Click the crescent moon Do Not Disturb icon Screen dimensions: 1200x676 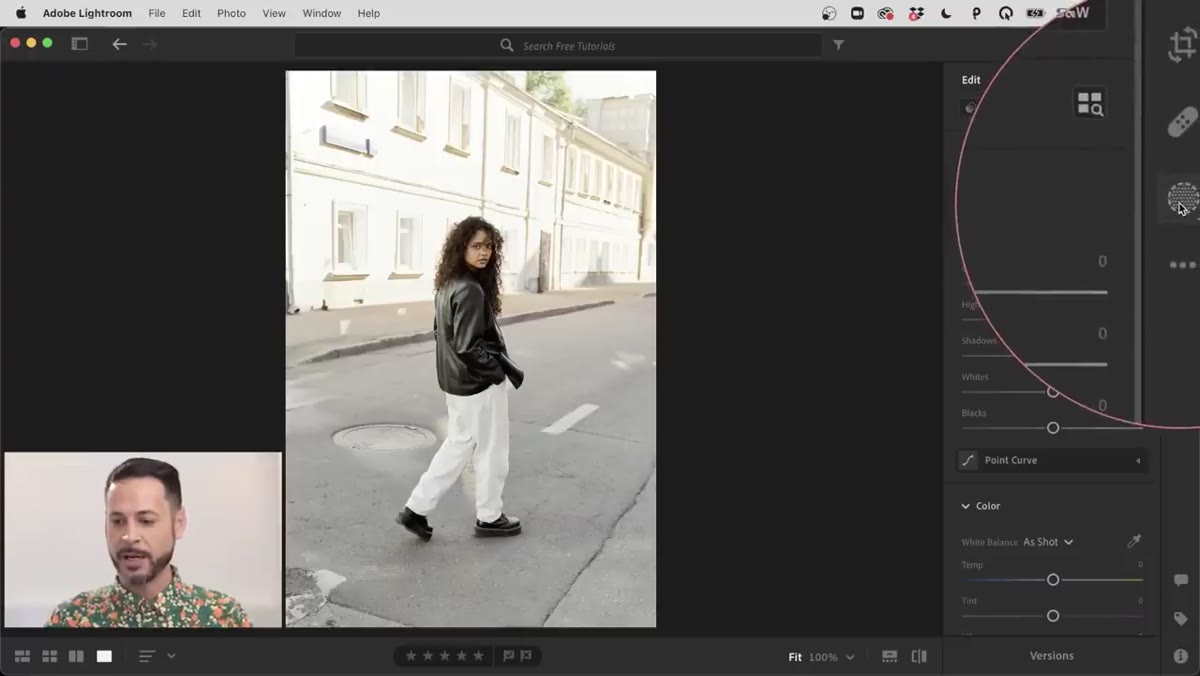pyautogui.click(x=946, y=13)
